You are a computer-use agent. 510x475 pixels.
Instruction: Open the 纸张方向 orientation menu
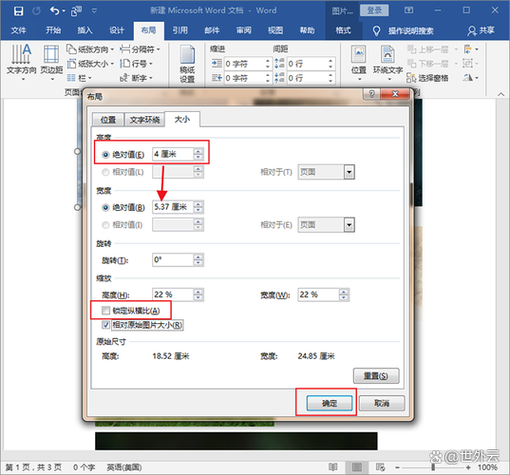click(90, 50)
